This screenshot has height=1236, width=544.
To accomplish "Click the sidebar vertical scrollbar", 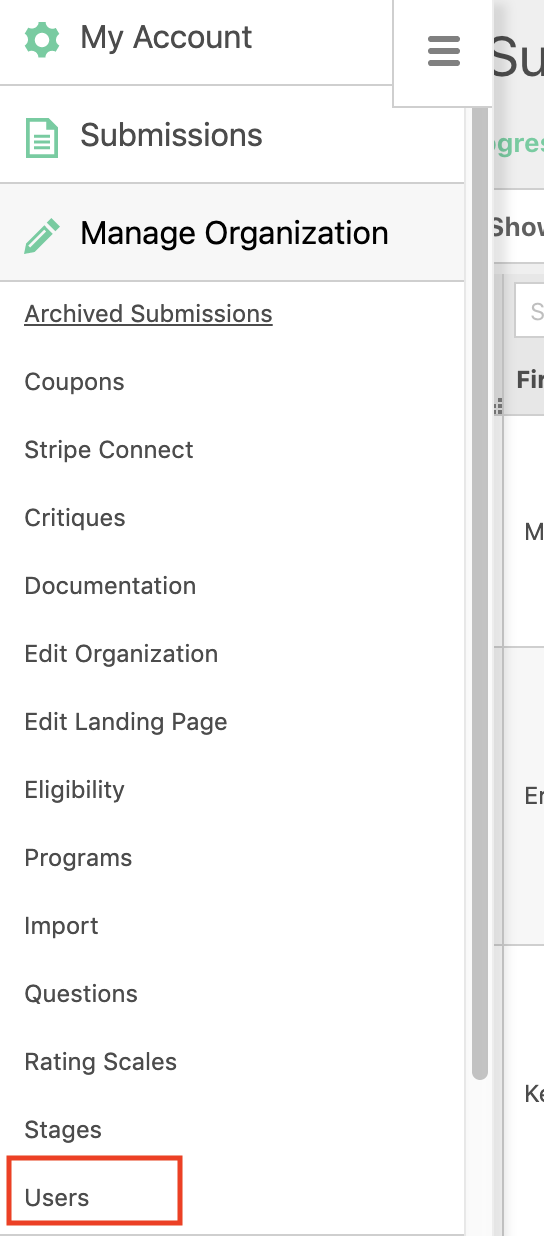I will click(479, 590).
